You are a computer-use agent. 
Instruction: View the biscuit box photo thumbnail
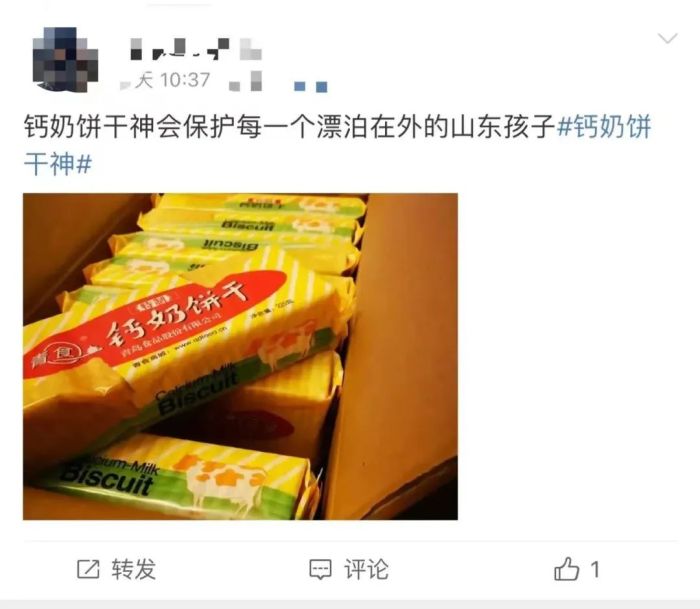click(240, 356)
